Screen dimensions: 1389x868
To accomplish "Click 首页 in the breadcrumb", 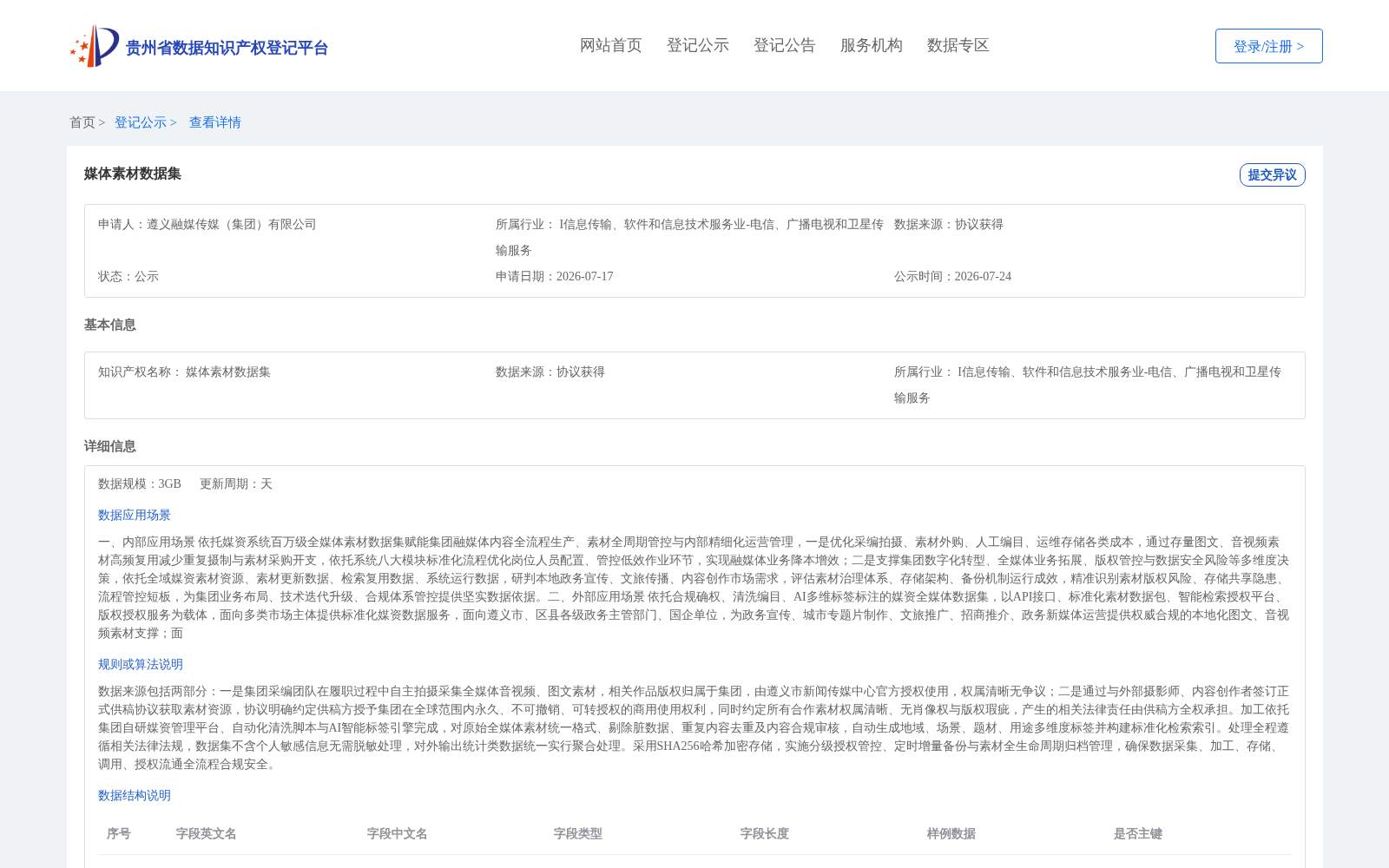I will coord(82,122).
